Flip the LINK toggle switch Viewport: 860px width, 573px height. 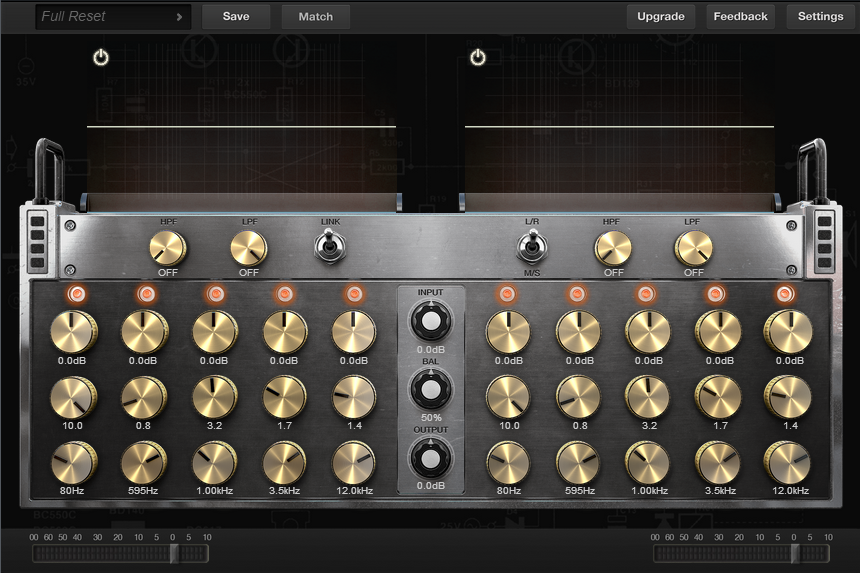pyautogui.click(x=329, y=247)
